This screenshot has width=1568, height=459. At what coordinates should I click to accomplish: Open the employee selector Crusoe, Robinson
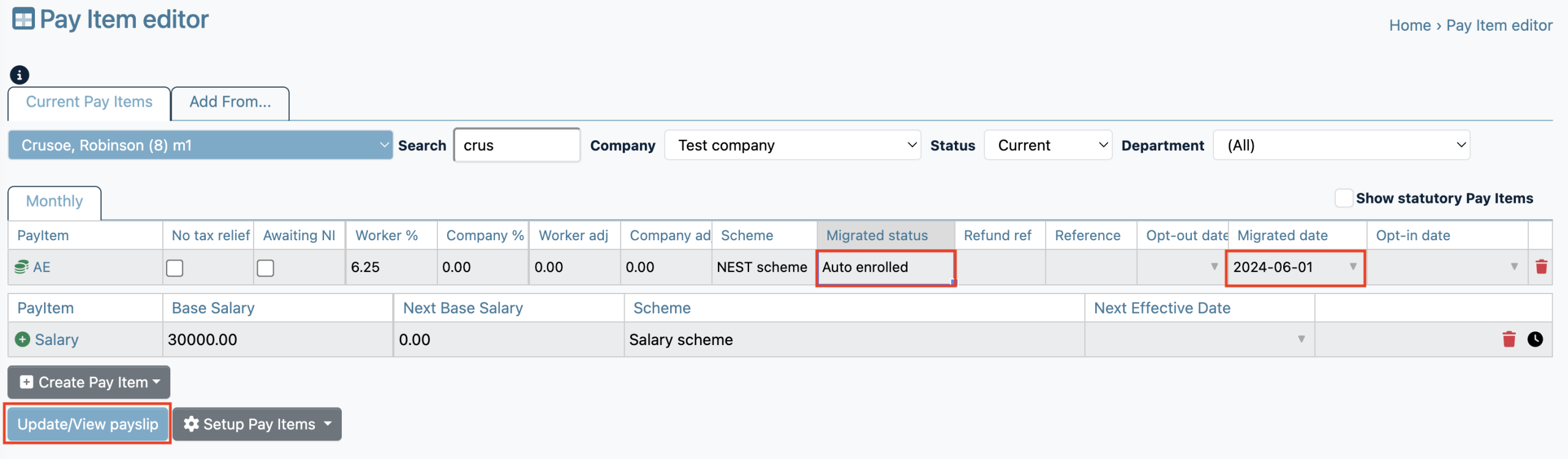[x=200, y=145]
